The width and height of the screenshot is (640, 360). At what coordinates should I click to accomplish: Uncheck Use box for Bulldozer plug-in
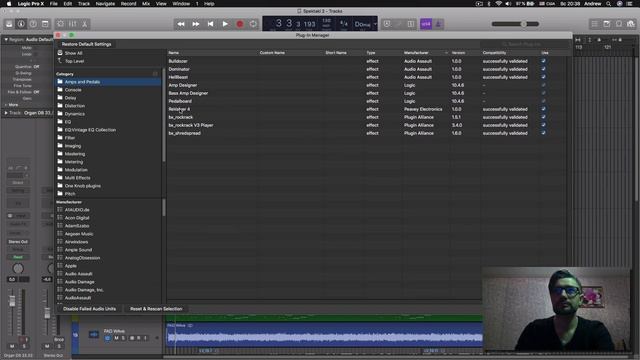tap(543, 61)
